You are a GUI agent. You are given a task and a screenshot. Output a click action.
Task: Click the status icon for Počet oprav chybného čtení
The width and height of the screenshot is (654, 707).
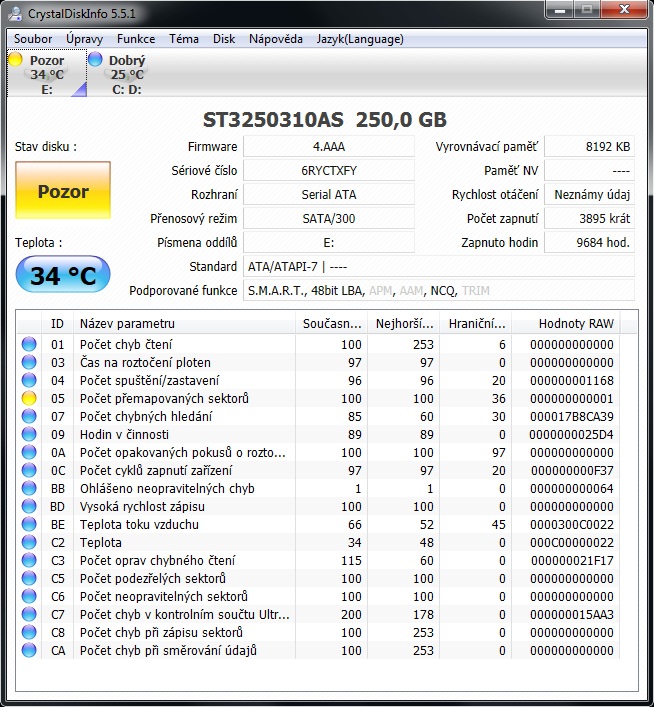coord(29,560)
